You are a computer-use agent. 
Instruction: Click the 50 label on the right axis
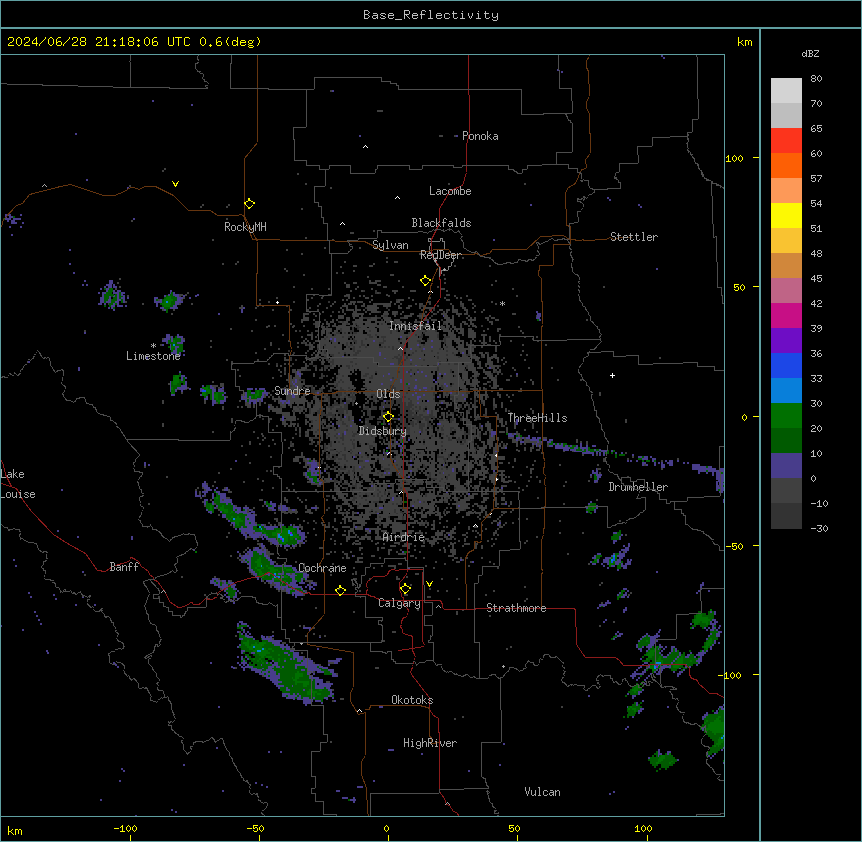pos(739,287)
